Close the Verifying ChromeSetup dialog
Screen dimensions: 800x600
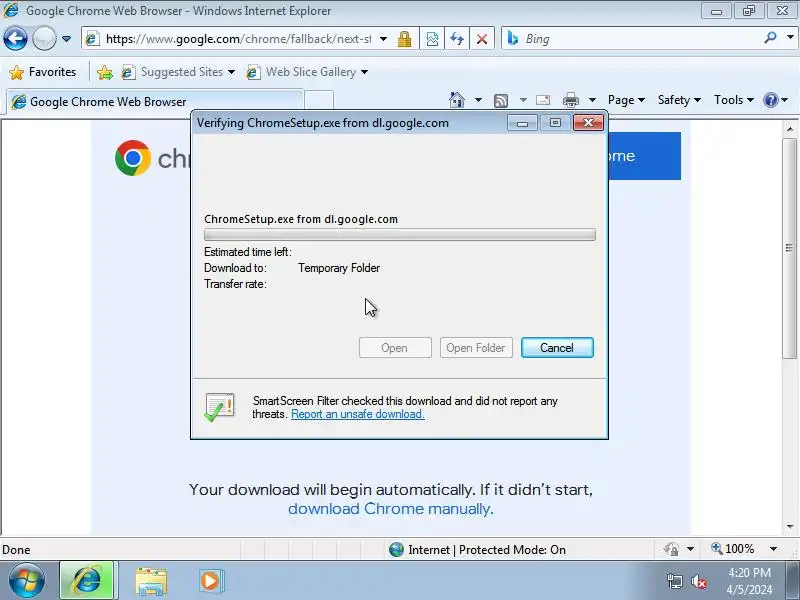pyautogui.click(x=588, y=122)
